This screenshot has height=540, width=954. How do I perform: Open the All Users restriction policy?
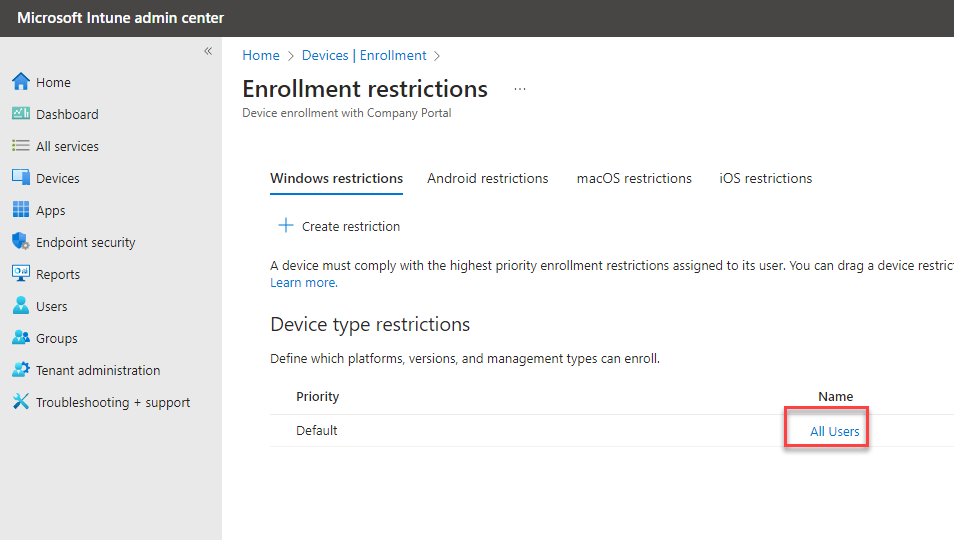click(x=835, y=431)
